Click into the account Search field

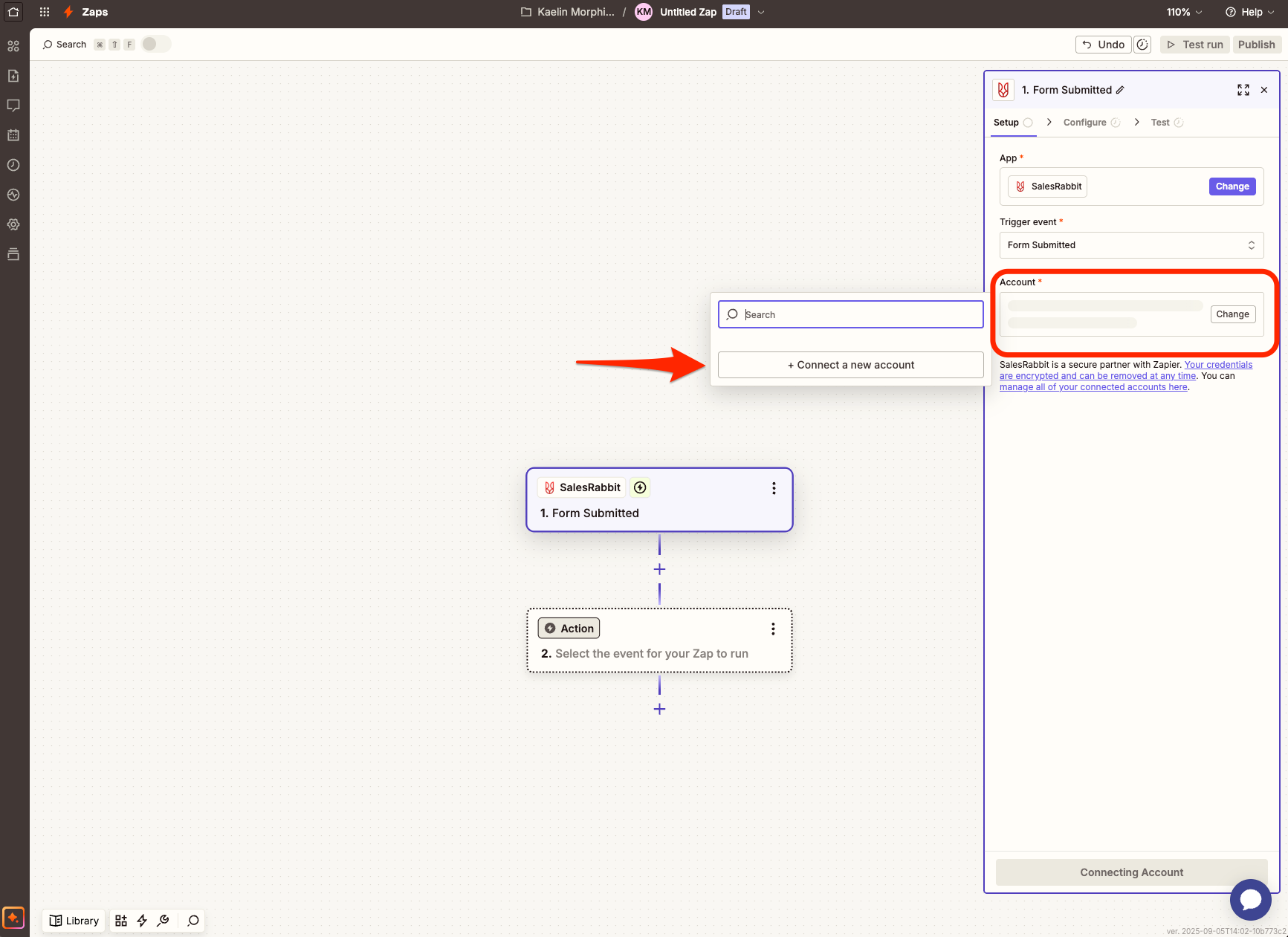[x=850, y=314]
